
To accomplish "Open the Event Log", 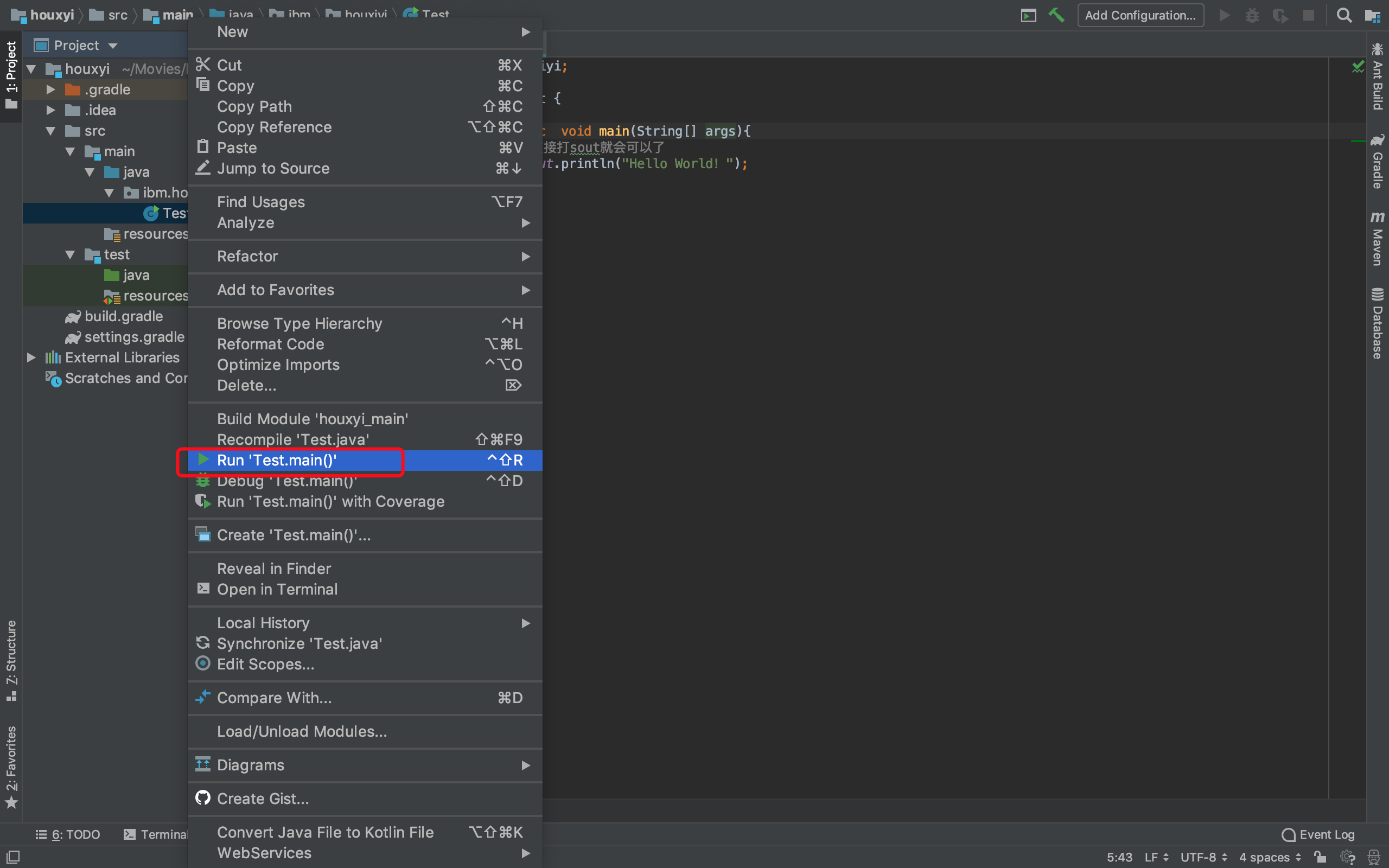I will click(x=1318, y=834).
